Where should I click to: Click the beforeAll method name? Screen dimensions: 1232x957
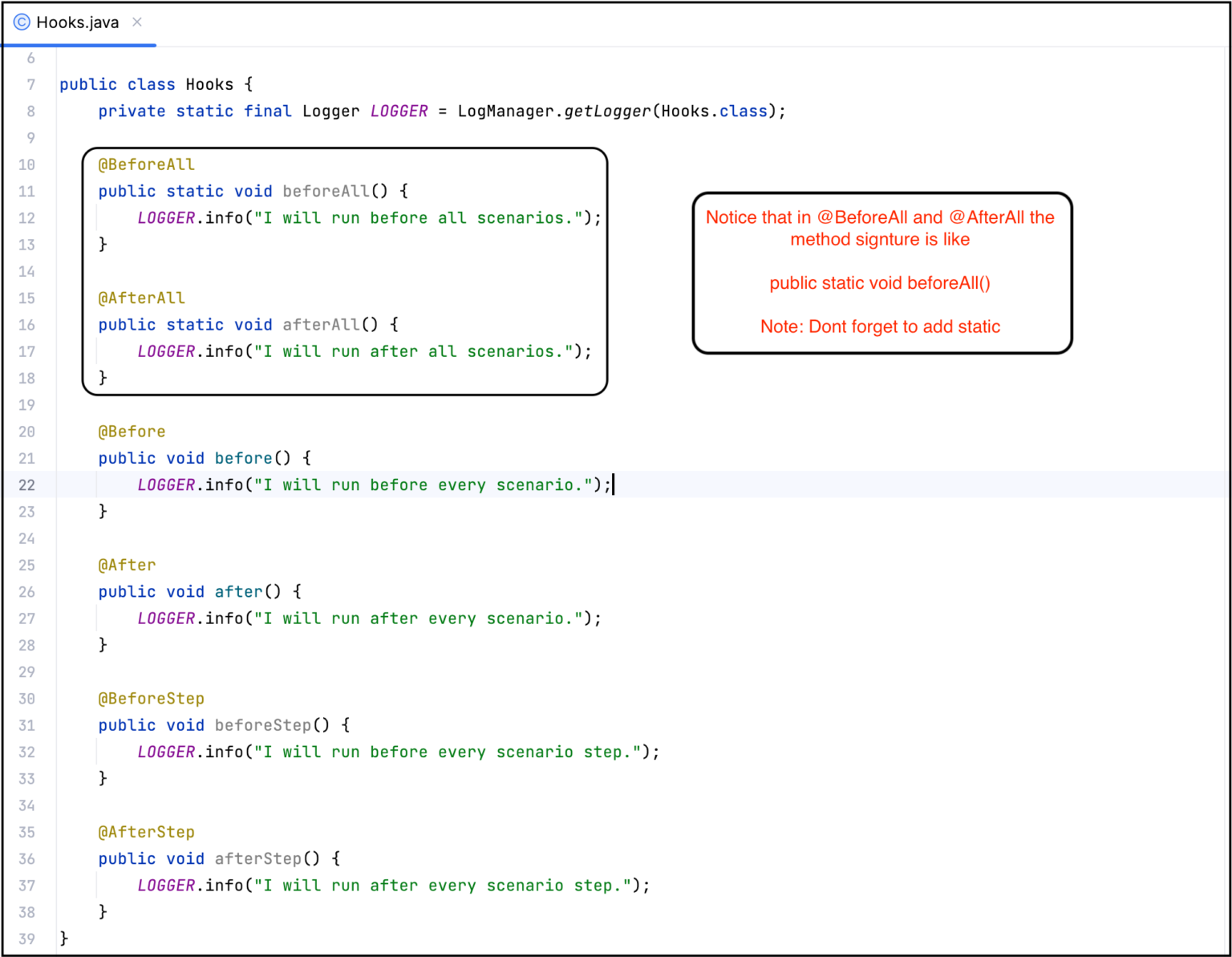click(x=326, y=191)
